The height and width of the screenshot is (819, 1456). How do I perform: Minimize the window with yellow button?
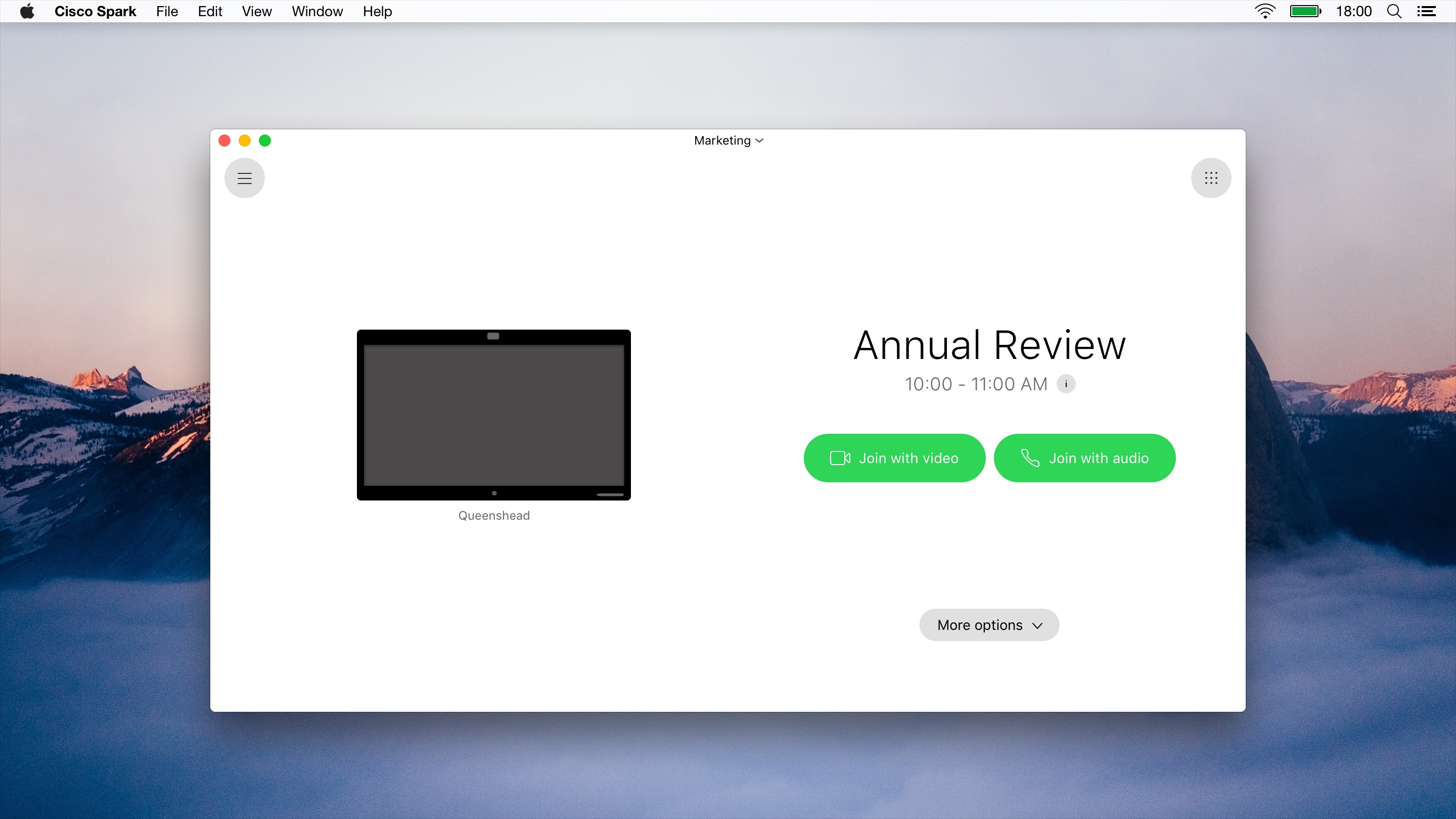(x=245, y=140)
